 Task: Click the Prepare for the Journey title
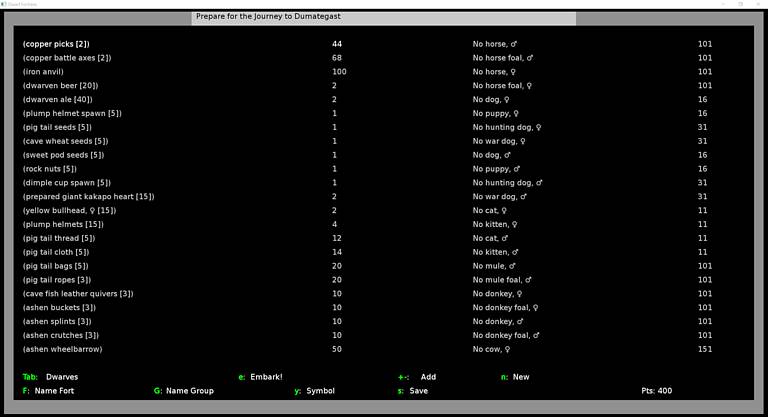click(268, 16)
